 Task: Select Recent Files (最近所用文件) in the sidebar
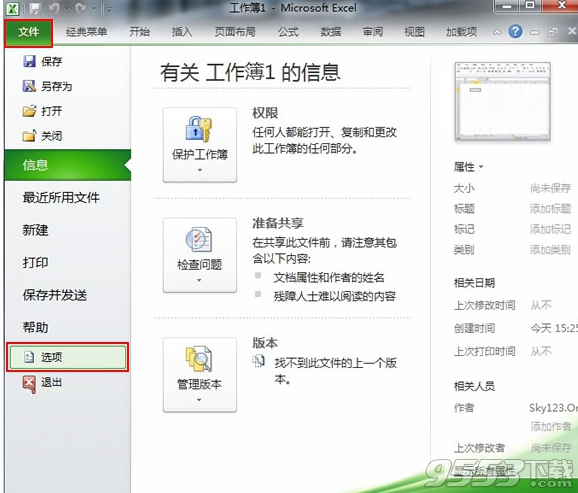[61, 198]
